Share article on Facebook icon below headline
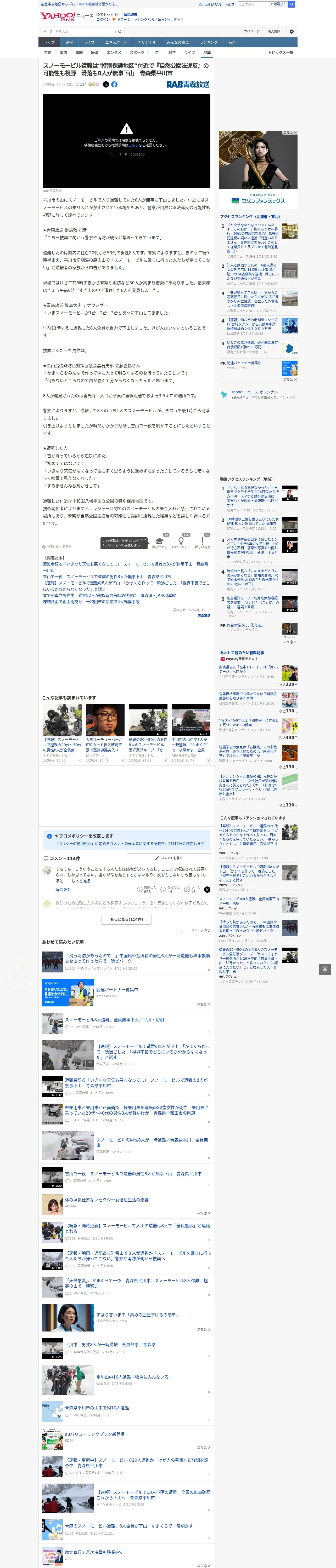Image resolution: width=336 pixels, height=1568 pixels. [x=114, y=85]
